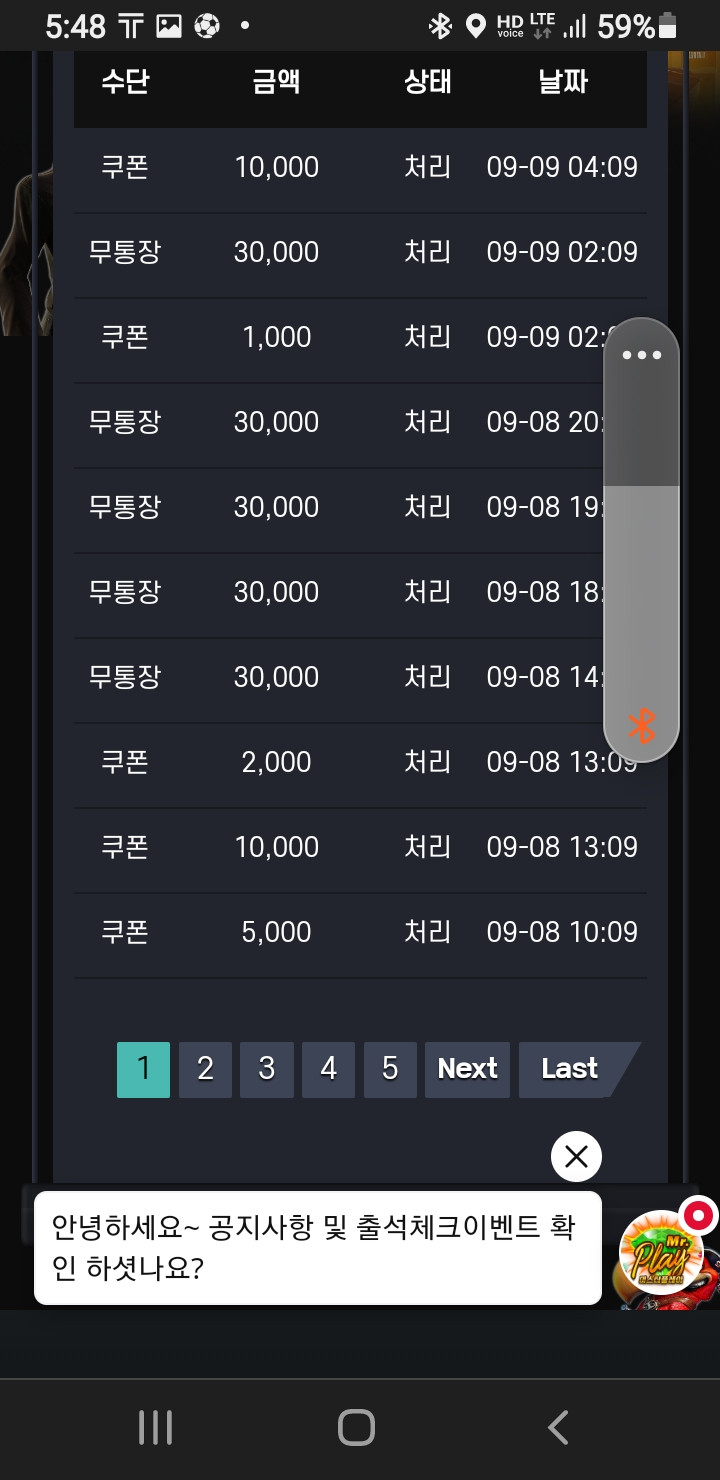The height and width of the screenshot is (1480, 720).
Task: Jump to the Last page
Action: (x=576, y=1069)
